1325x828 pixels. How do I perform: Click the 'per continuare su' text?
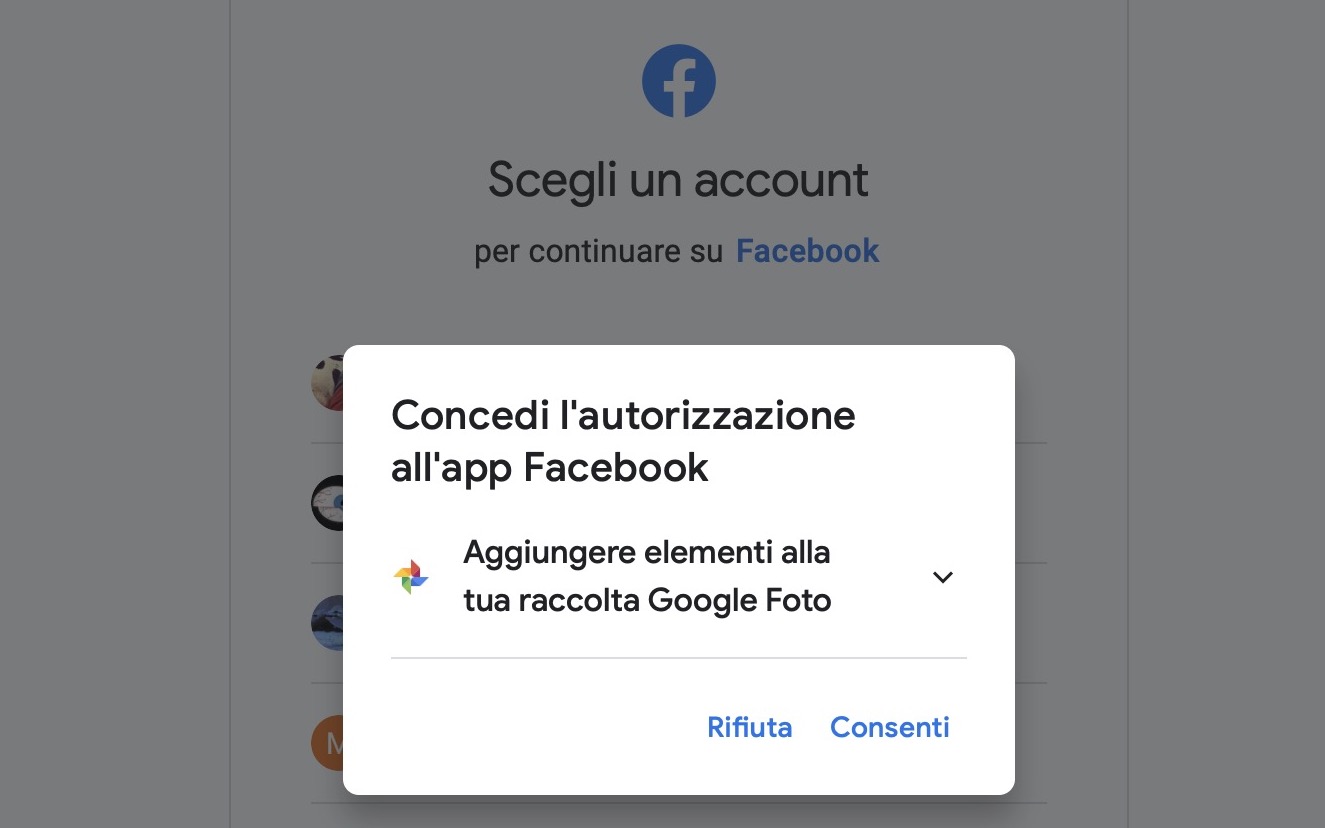598,252
